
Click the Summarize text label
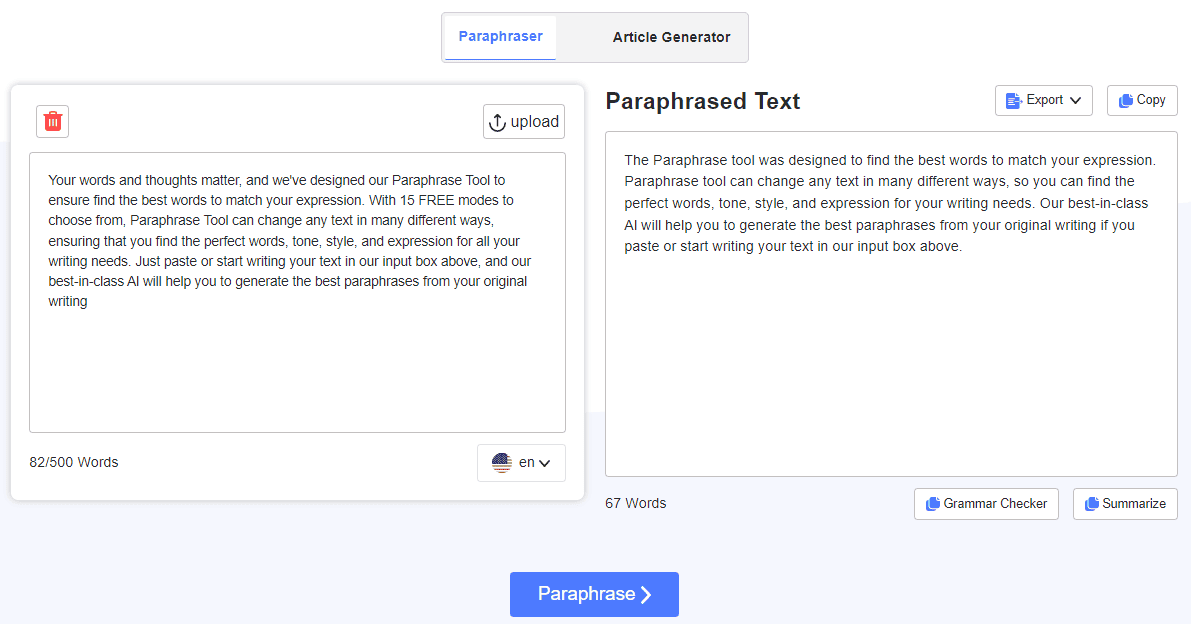1134,504
